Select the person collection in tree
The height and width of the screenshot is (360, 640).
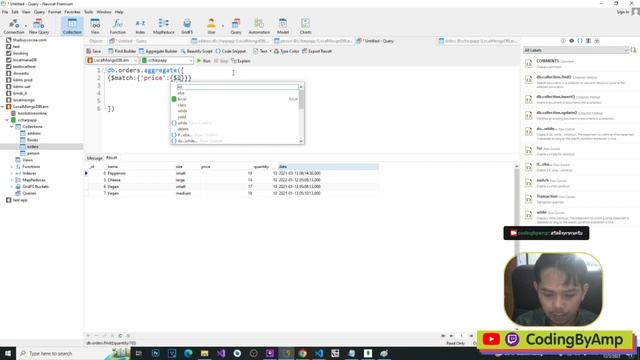[x=33, y=153]
